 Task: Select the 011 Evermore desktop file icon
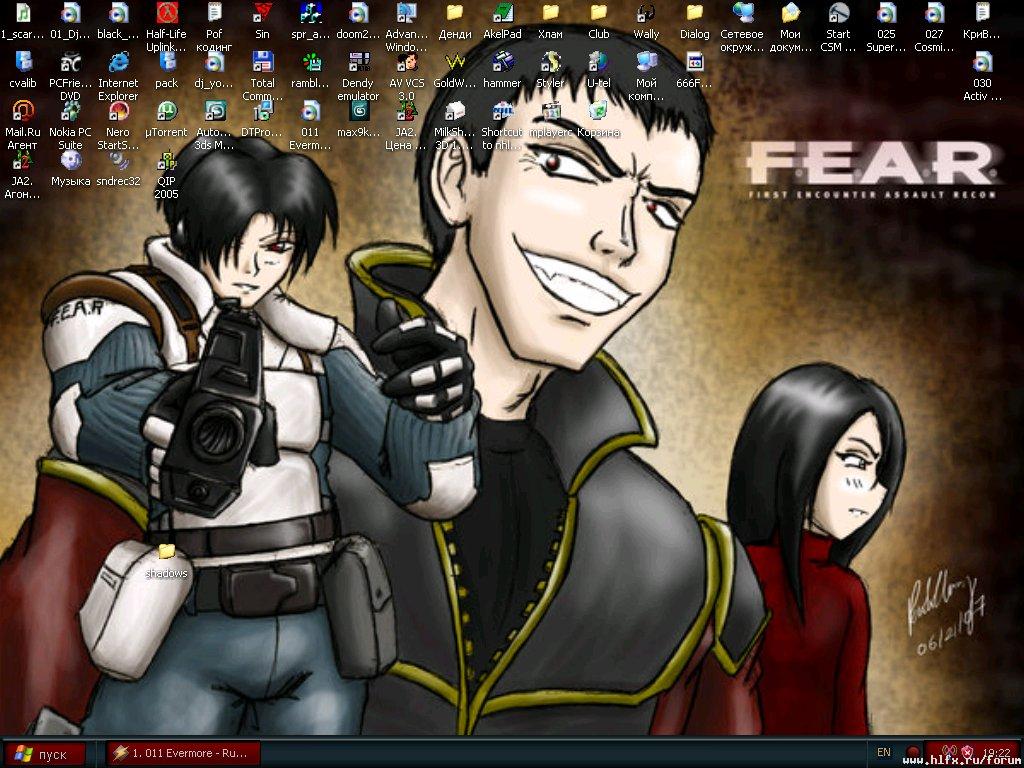point(311,110)
